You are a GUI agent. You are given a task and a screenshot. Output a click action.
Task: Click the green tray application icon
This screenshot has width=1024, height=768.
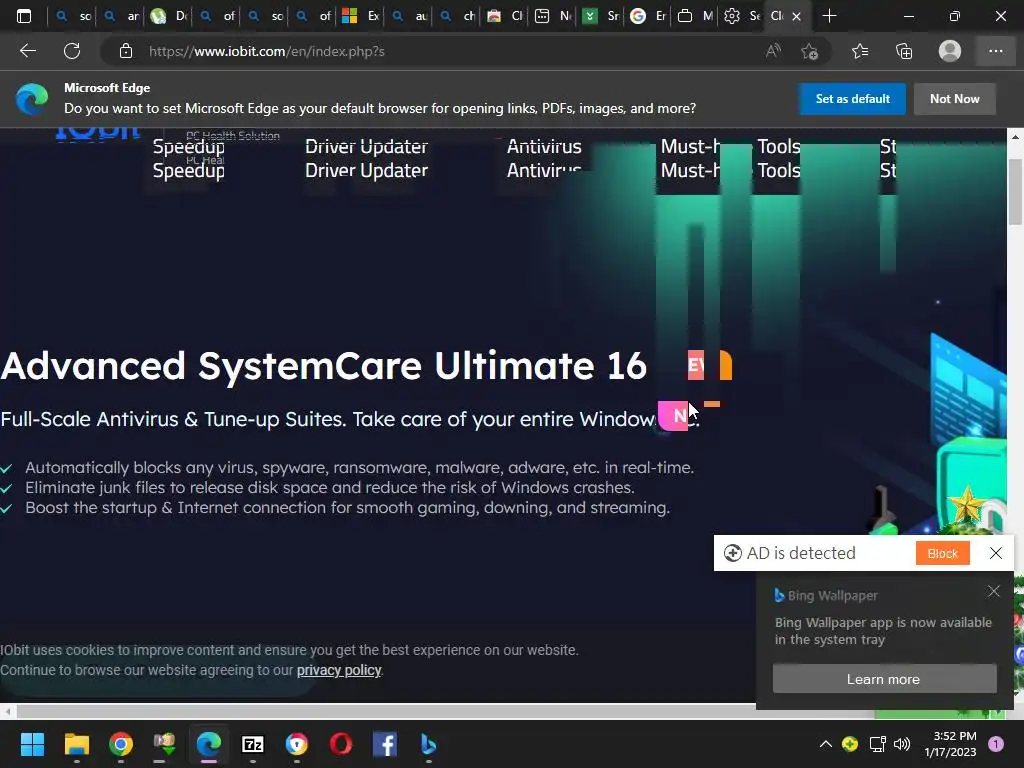click(850, 744)
